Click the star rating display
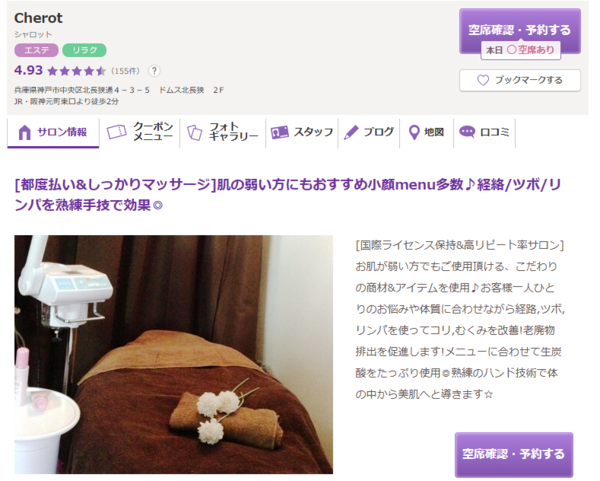Image resolution: width=600 pixels, height=481 pixels. 77,71
